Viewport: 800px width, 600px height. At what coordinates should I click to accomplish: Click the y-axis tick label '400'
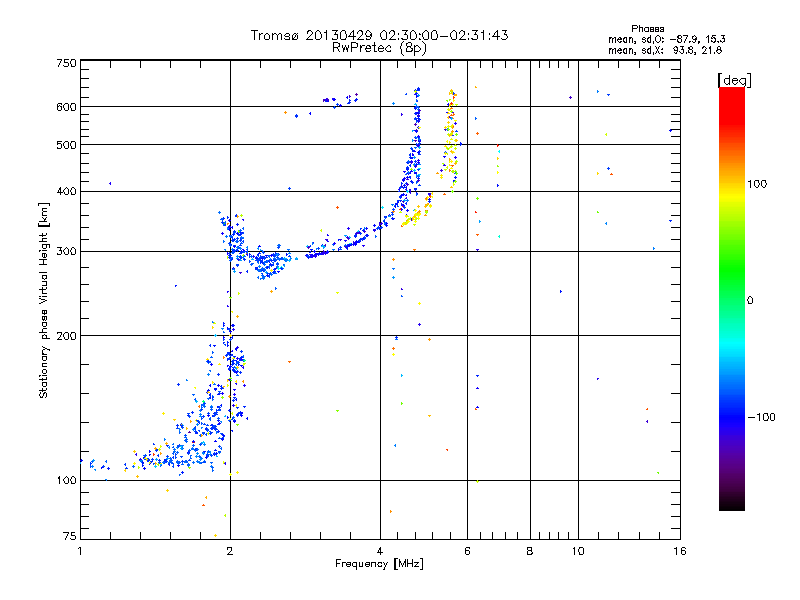(66, 191)
